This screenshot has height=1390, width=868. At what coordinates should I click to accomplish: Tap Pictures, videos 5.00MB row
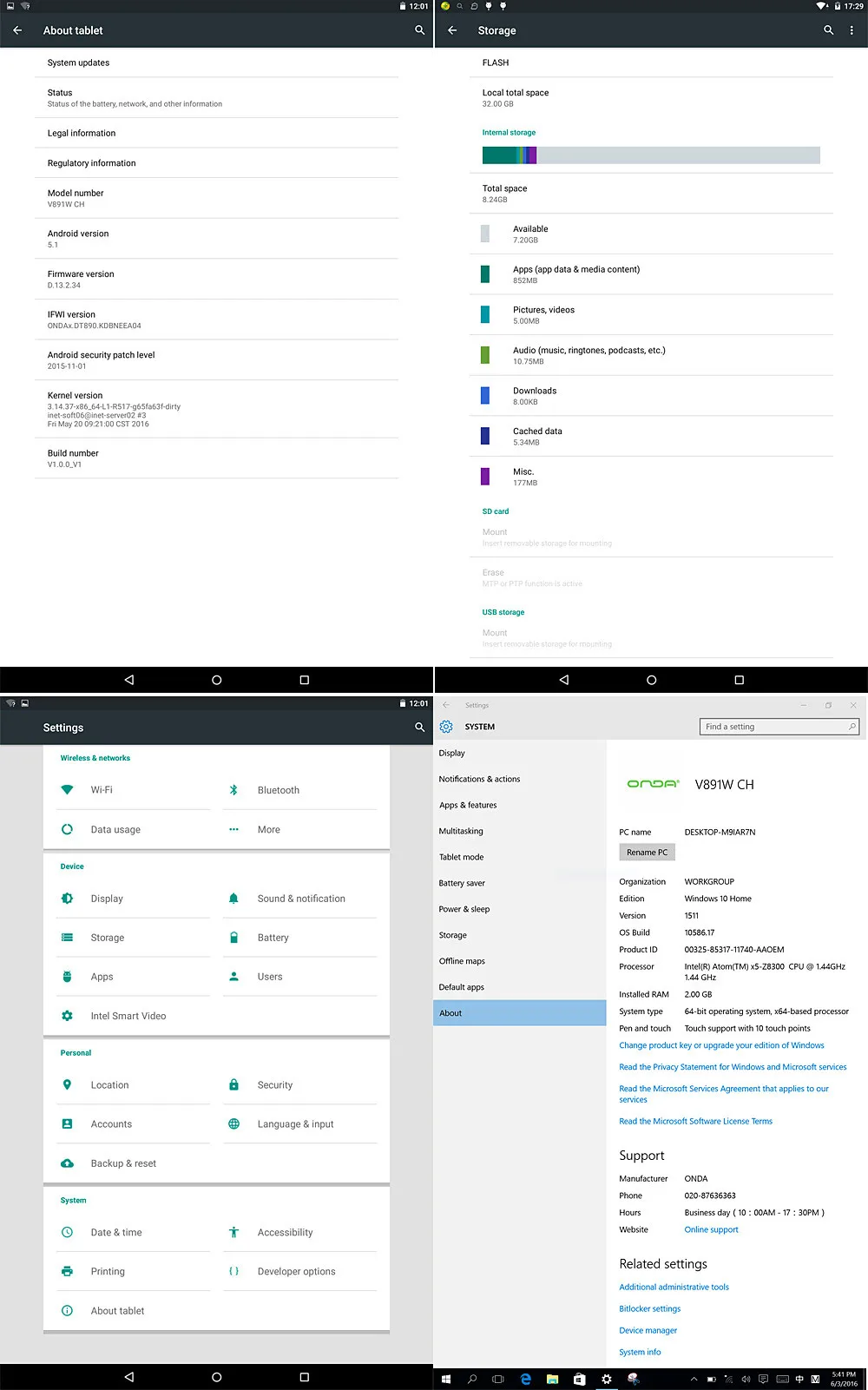(651, 314)
